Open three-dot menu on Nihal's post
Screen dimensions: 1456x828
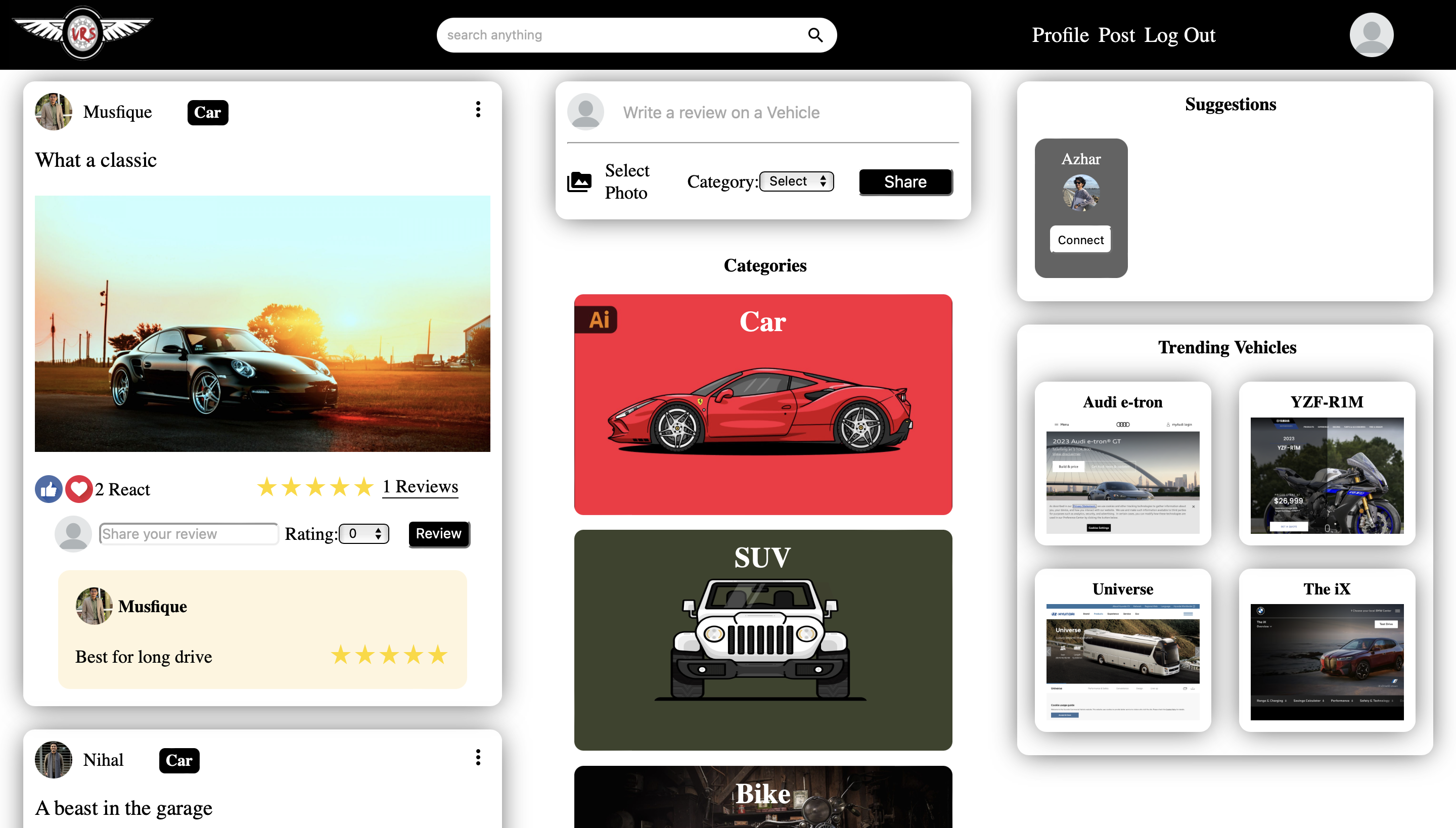(x=478, y=757)
